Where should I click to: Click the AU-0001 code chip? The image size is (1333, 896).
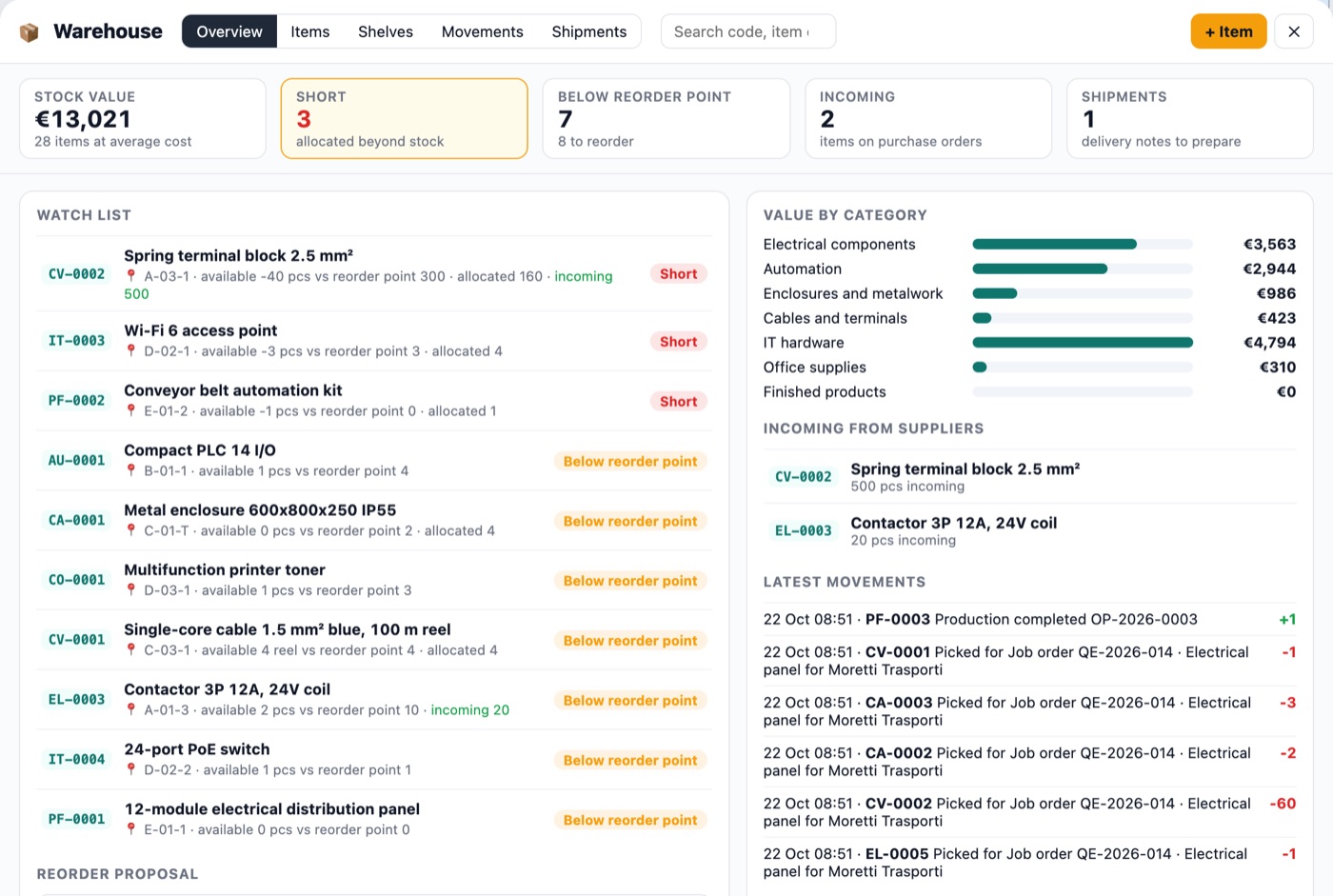pos(77,461)
